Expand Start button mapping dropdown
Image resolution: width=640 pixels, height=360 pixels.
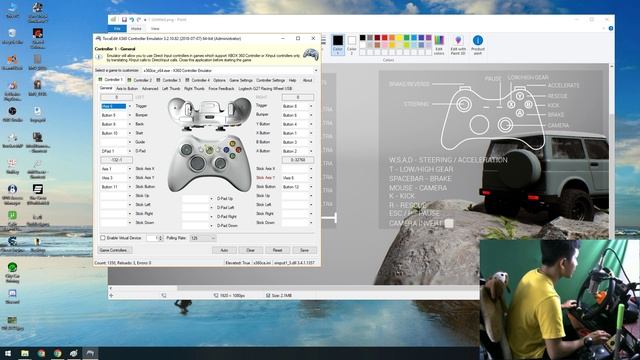point(130,133)
